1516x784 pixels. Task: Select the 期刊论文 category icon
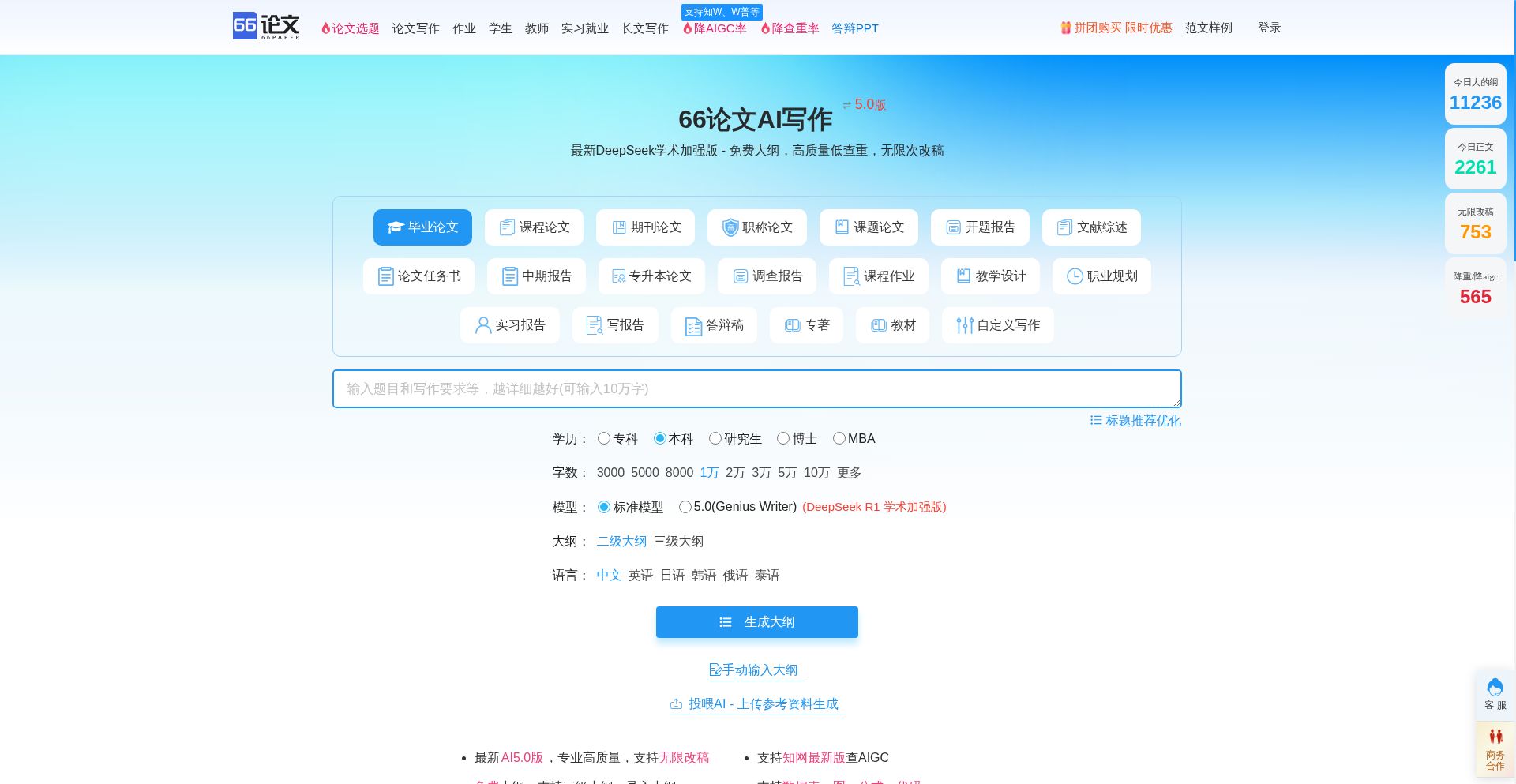[618, 227]
